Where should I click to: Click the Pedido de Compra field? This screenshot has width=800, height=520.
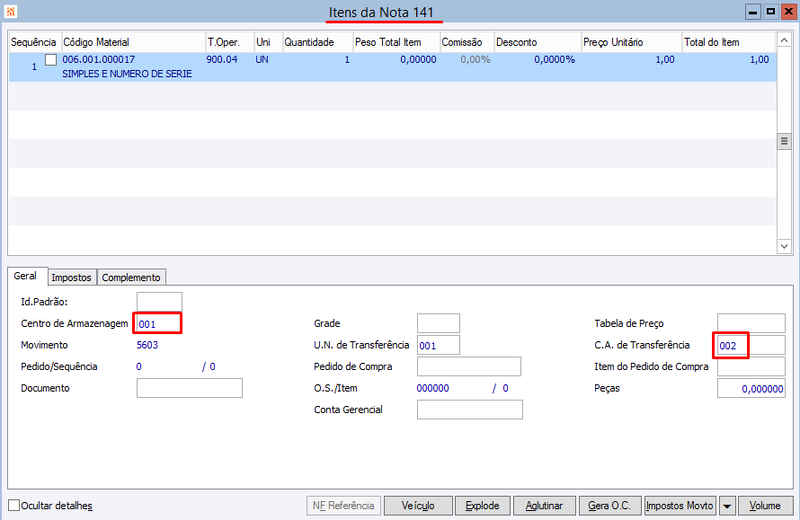(x=469, y=366)
